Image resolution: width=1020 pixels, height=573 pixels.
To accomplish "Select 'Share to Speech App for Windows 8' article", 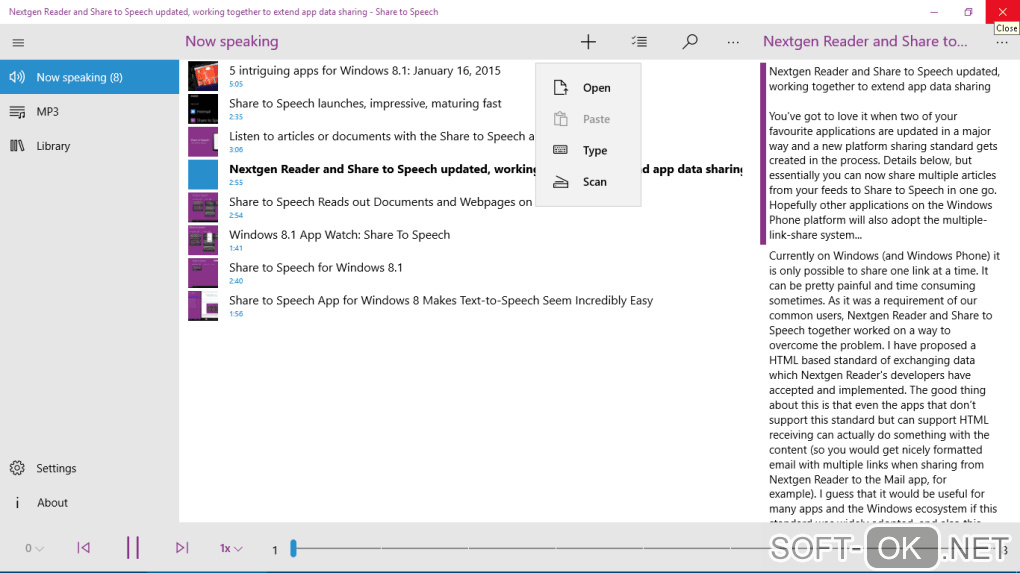I will tap(441, 300).
